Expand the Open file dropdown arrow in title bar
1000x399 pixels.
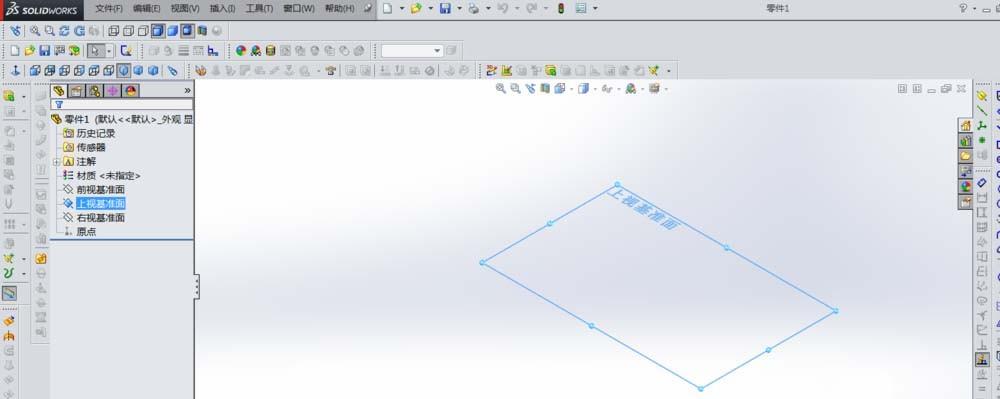[430, 8]
